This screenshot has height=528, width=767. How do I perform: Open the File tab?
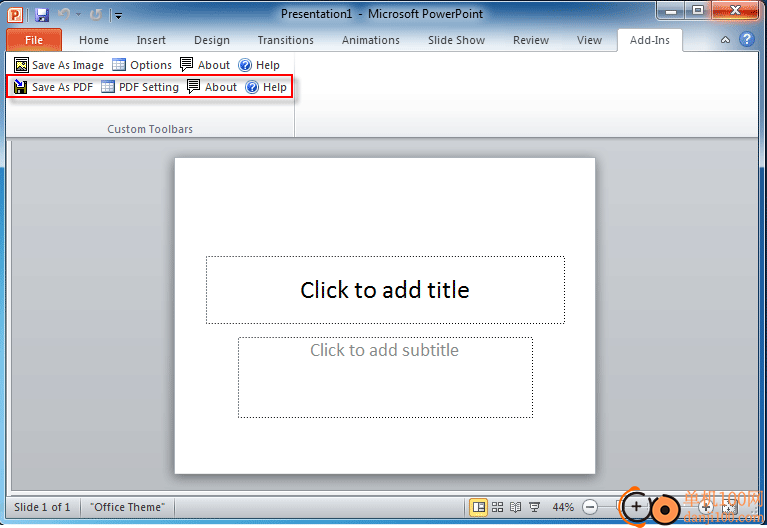34,40
